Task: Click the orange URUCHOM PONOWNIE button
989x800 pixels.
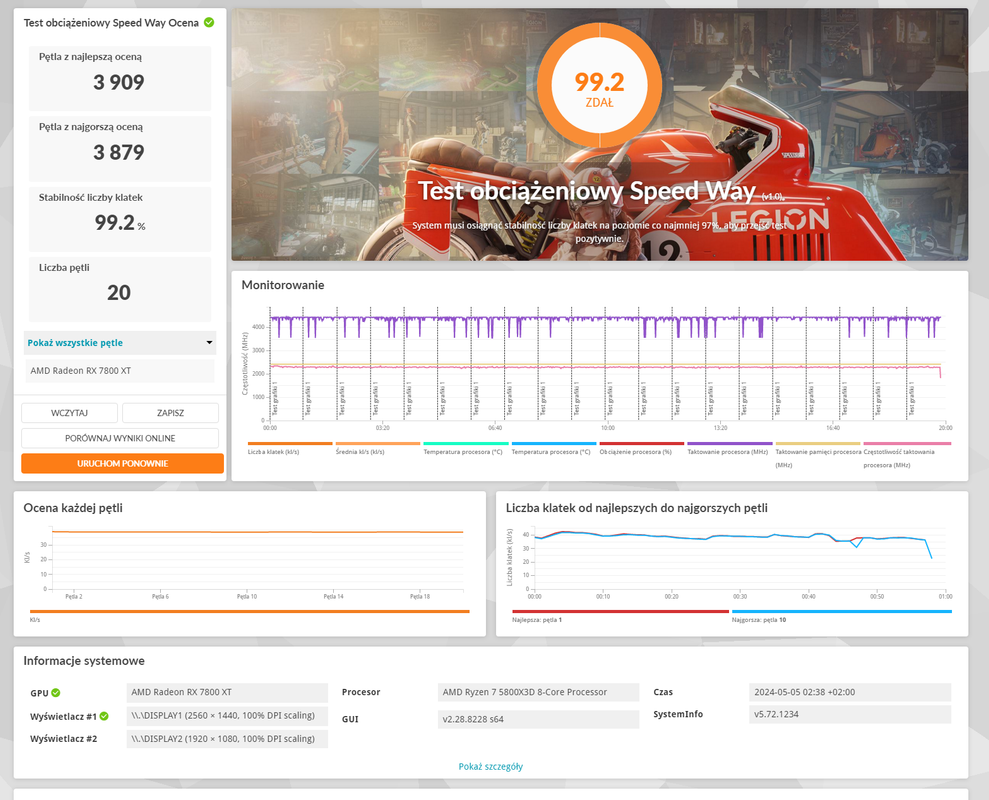Action: (122, 463)
